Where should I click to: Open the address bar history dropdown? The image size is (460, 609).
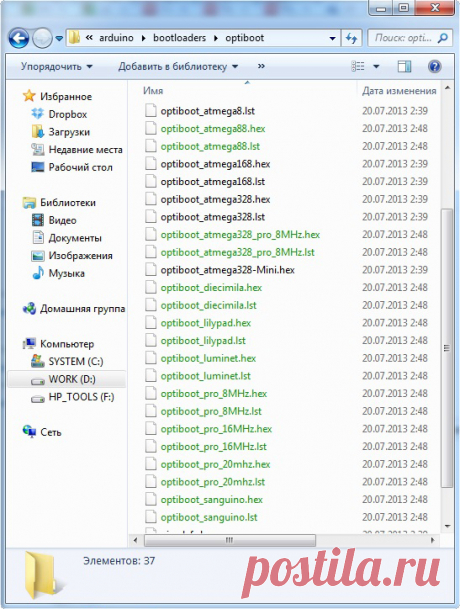(333, 38)
